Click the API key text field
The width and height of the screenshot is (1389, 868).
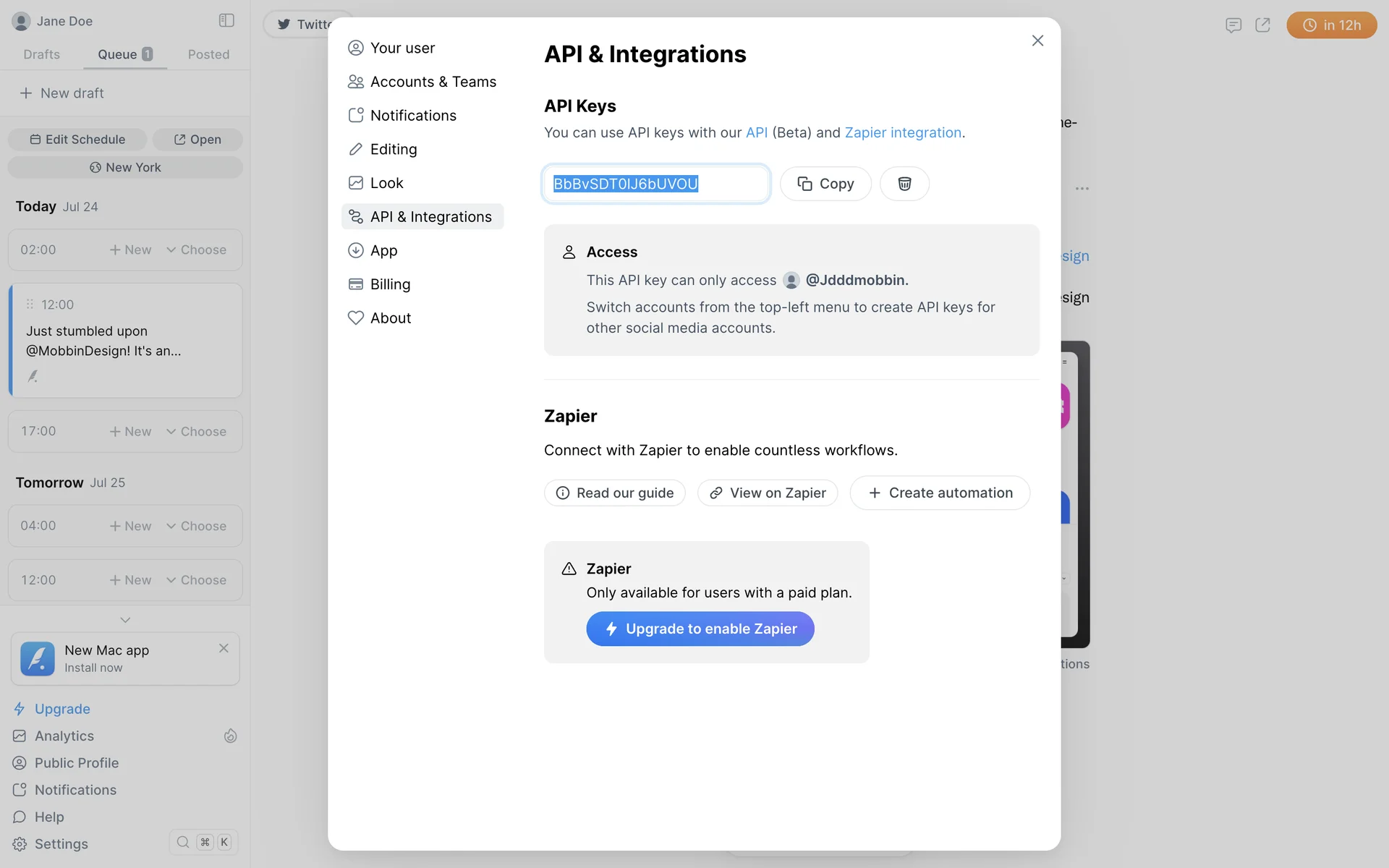coord(655,184)
